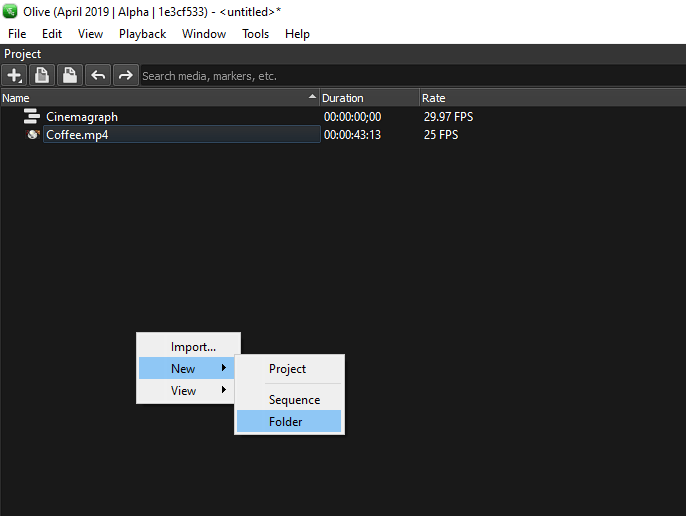Screen dimensions: 686x516
Task: Choose Project from the New submenu
Action: [x=289, y=369]
